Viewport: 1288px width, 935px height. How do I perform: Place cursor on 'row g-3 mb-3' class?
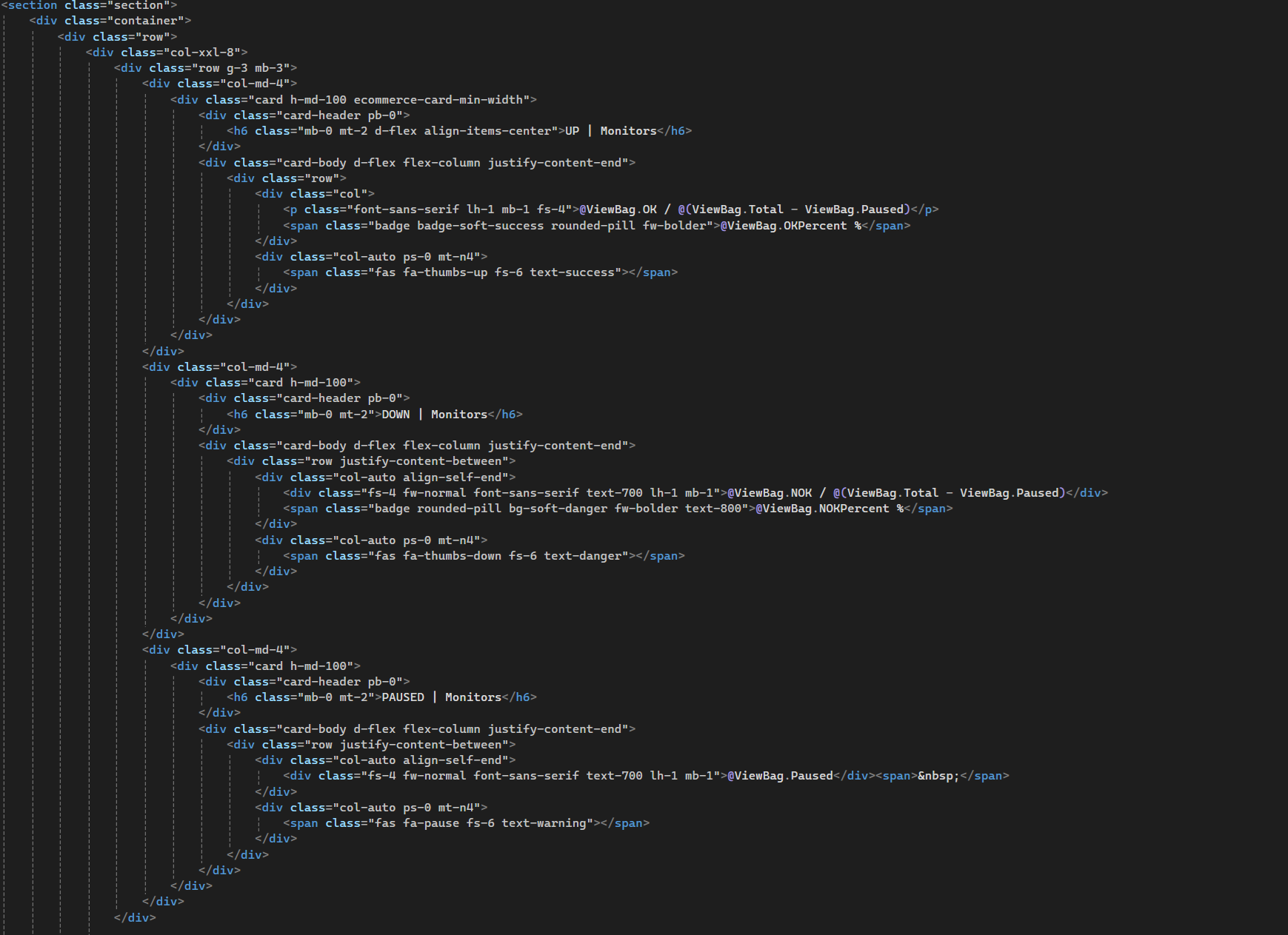(x=240, y=68)
